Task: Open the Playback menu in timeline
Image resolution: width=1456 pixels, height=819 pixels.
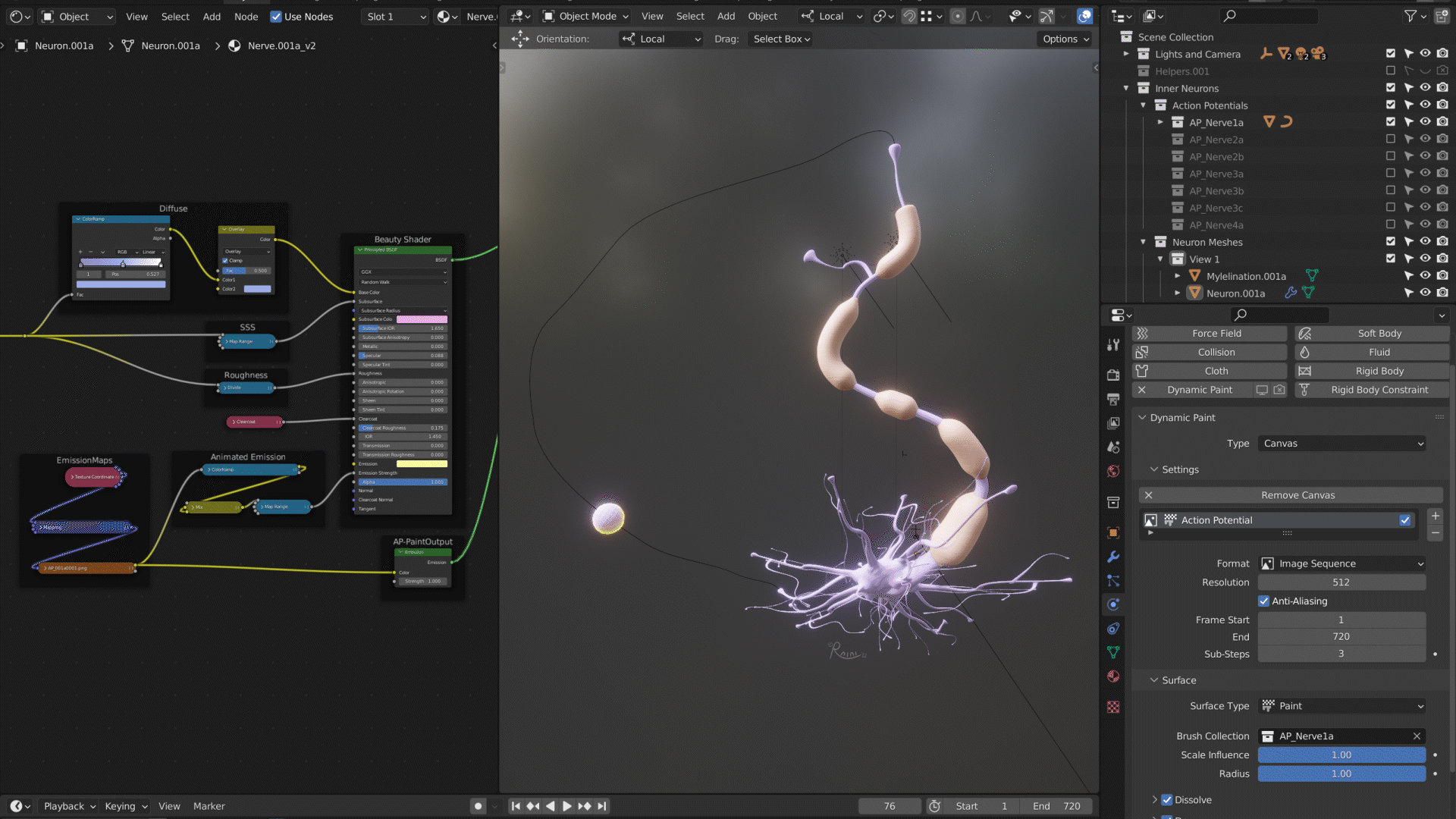Action: coord(69,806)
